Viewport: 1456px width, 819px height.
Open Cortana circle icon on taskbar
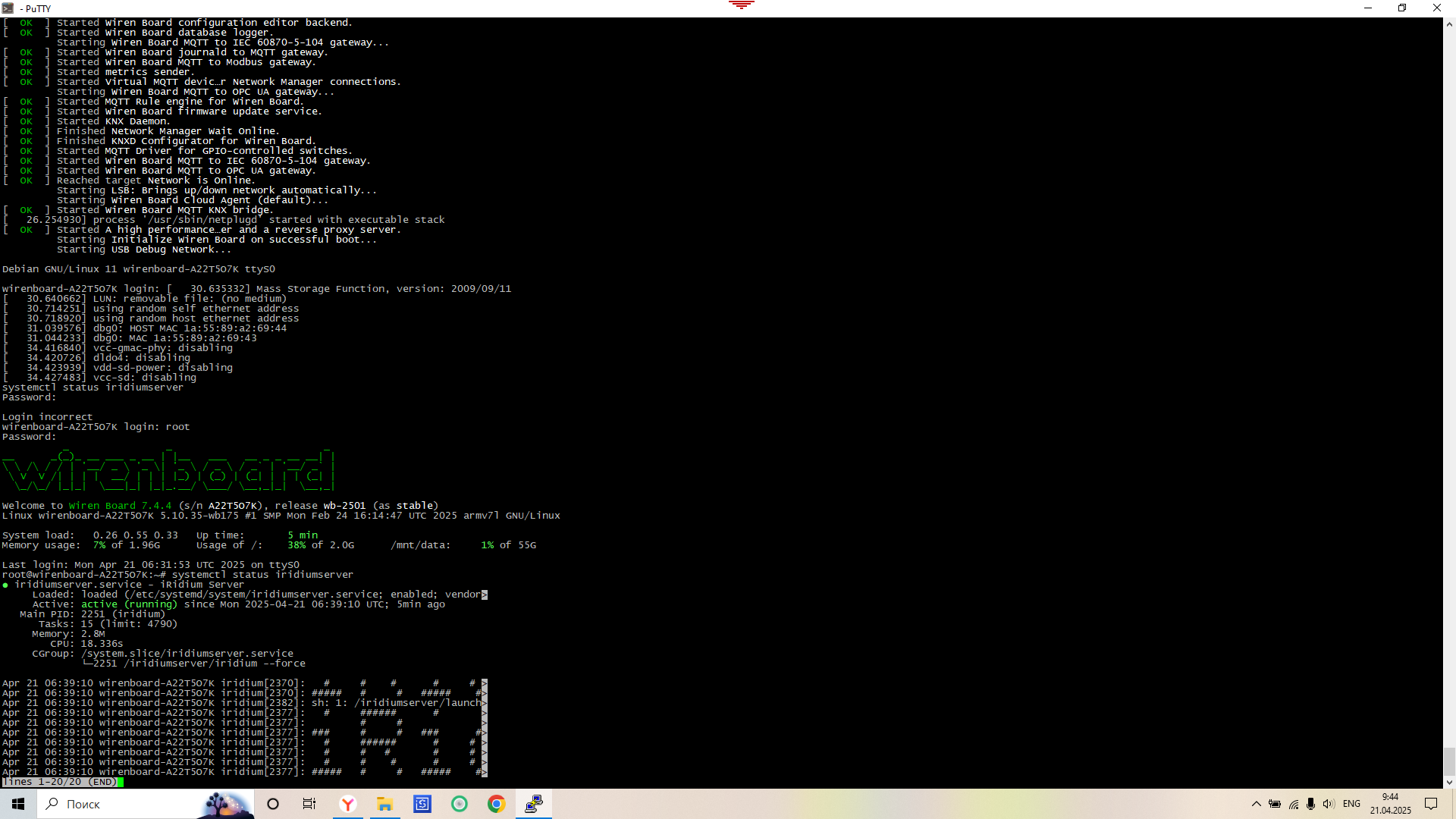point(273,804)
